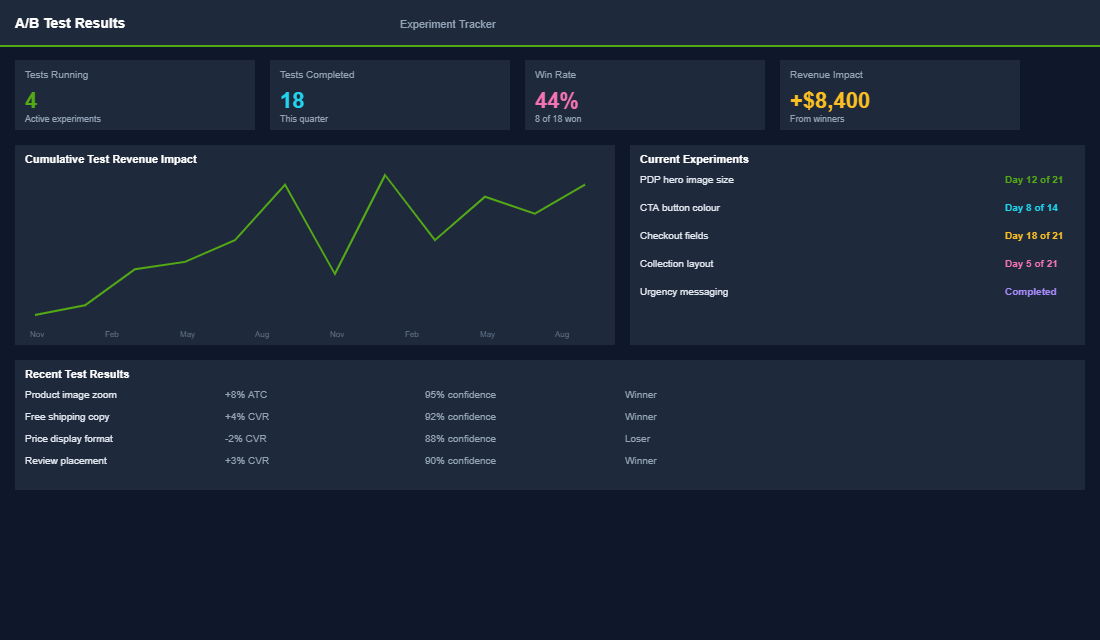Click the Win Rate percentage
The height and width of the screenshot is (640, 1100).
[557, 100]
